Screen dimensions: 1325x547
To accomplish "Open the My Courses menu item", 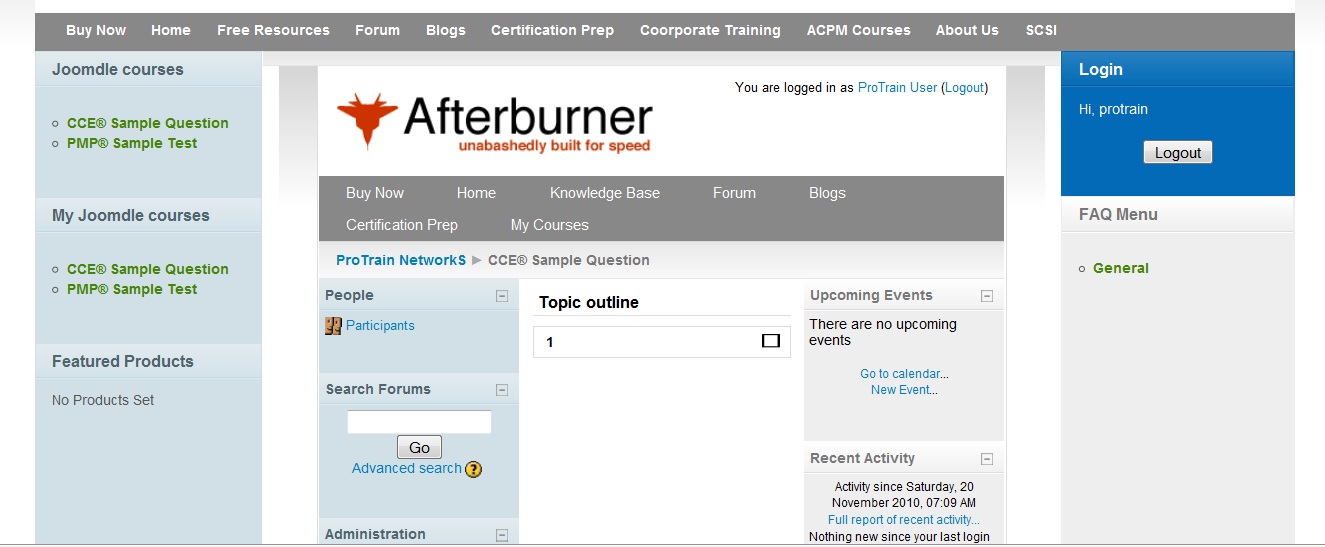I will 549,225.
